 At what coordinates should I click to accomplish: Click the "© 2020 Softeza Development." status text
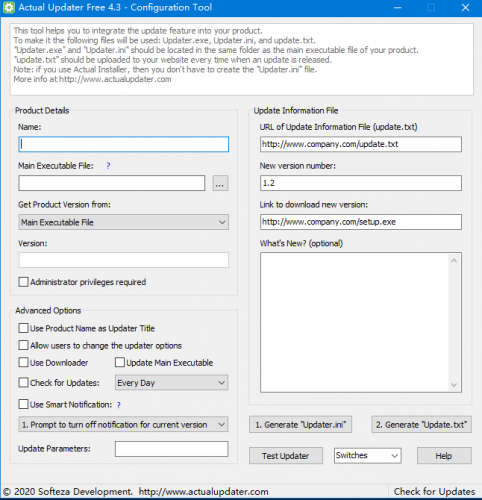tap(68, 492)
